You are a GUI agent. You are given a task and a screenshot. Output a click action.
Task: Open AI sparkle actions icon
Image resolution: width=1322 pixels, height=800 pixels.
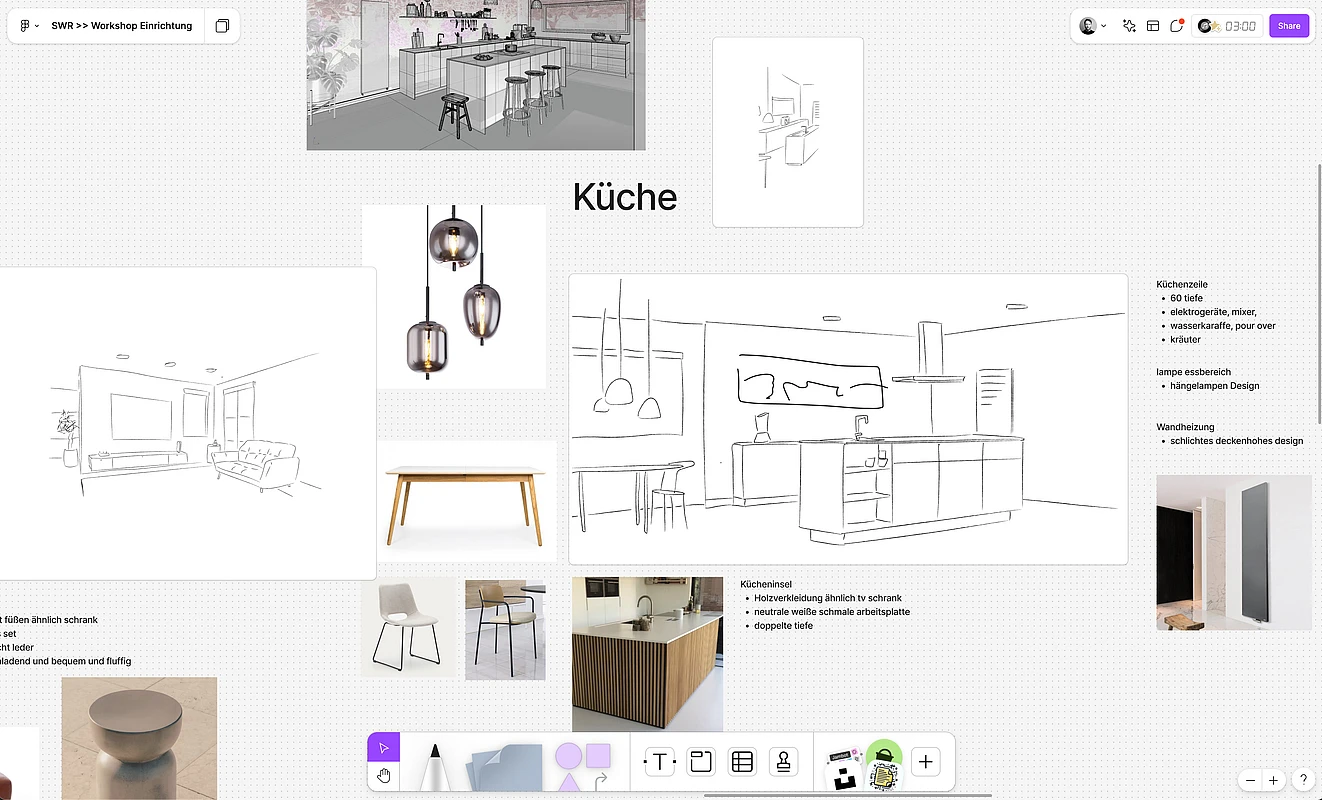click(1129, 26)
